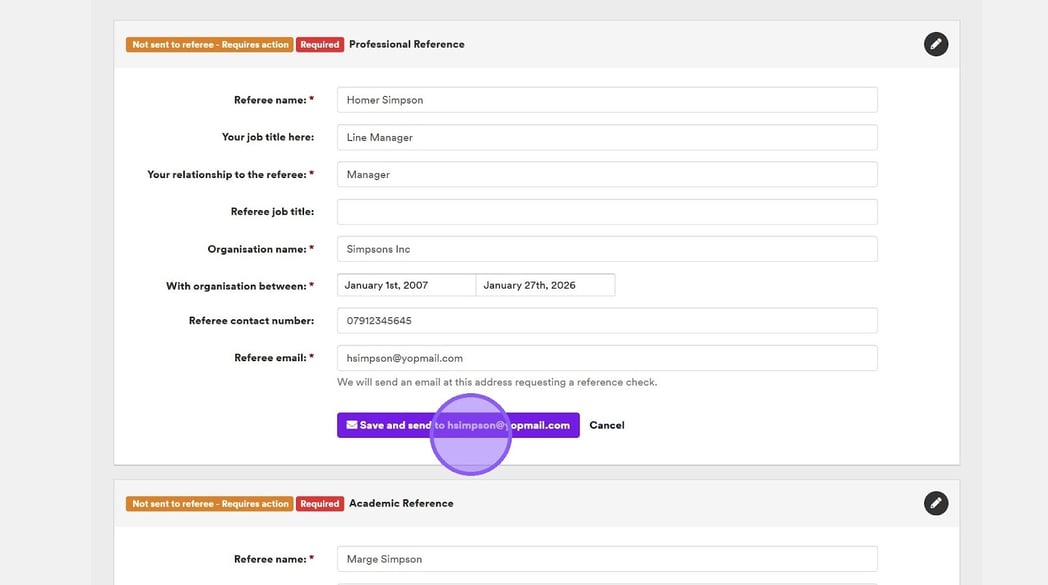Click the edit pencil icon for Academic Reference
This screenshot has width=1048, height=585.
point(935,503)
